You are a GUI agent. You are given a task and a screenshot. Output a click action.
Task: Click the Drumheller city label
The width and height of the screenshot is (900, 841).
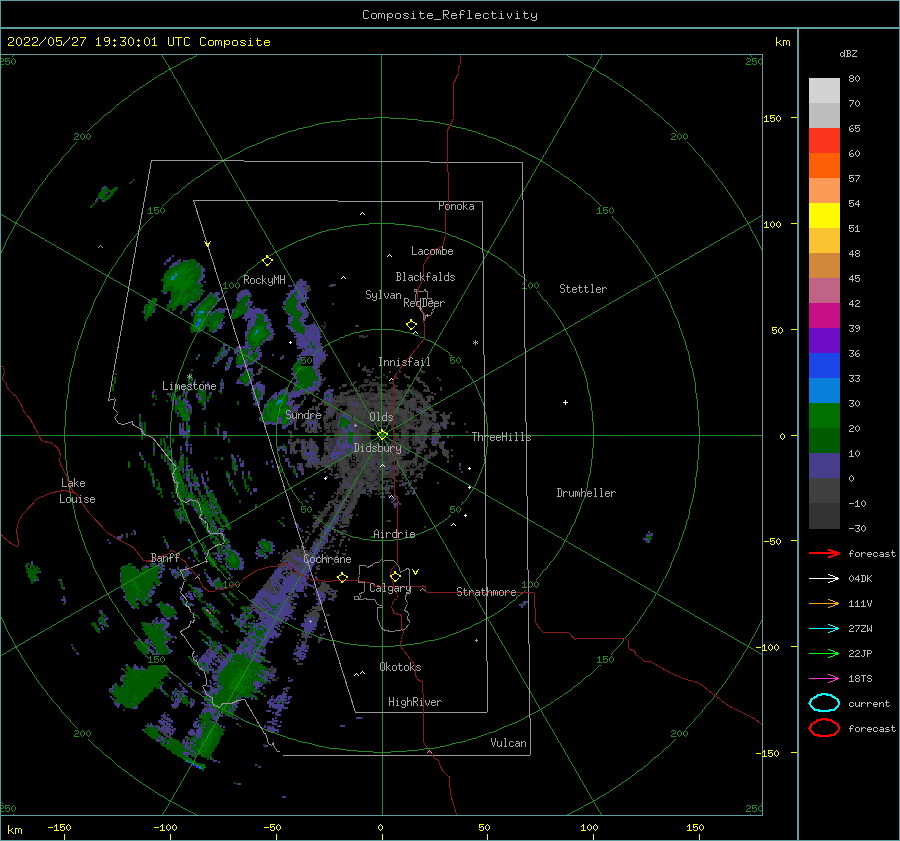586,493
